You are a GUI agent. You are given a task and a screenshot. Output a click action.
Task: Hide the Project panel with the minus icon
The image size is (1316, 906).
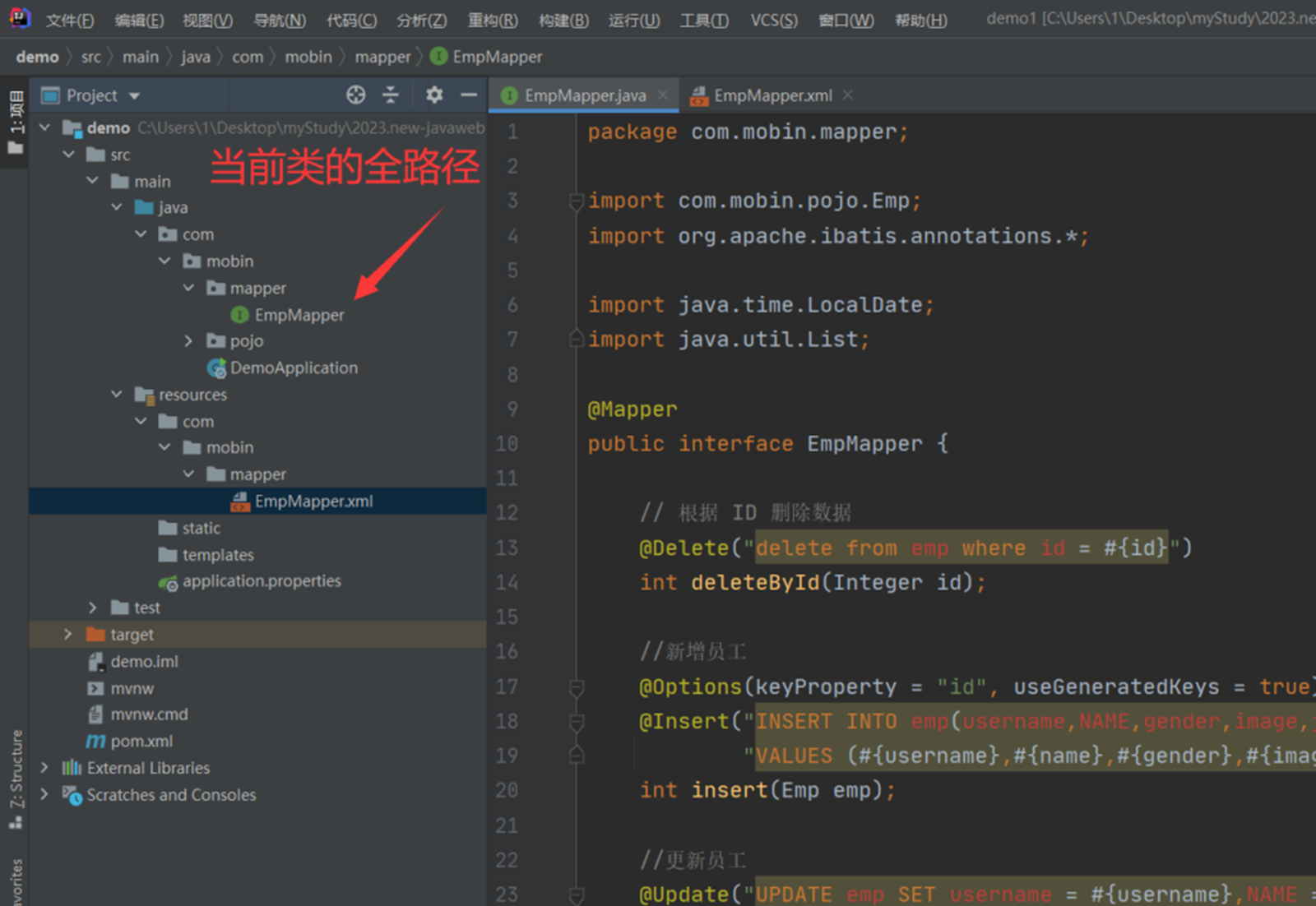point(468,95)
